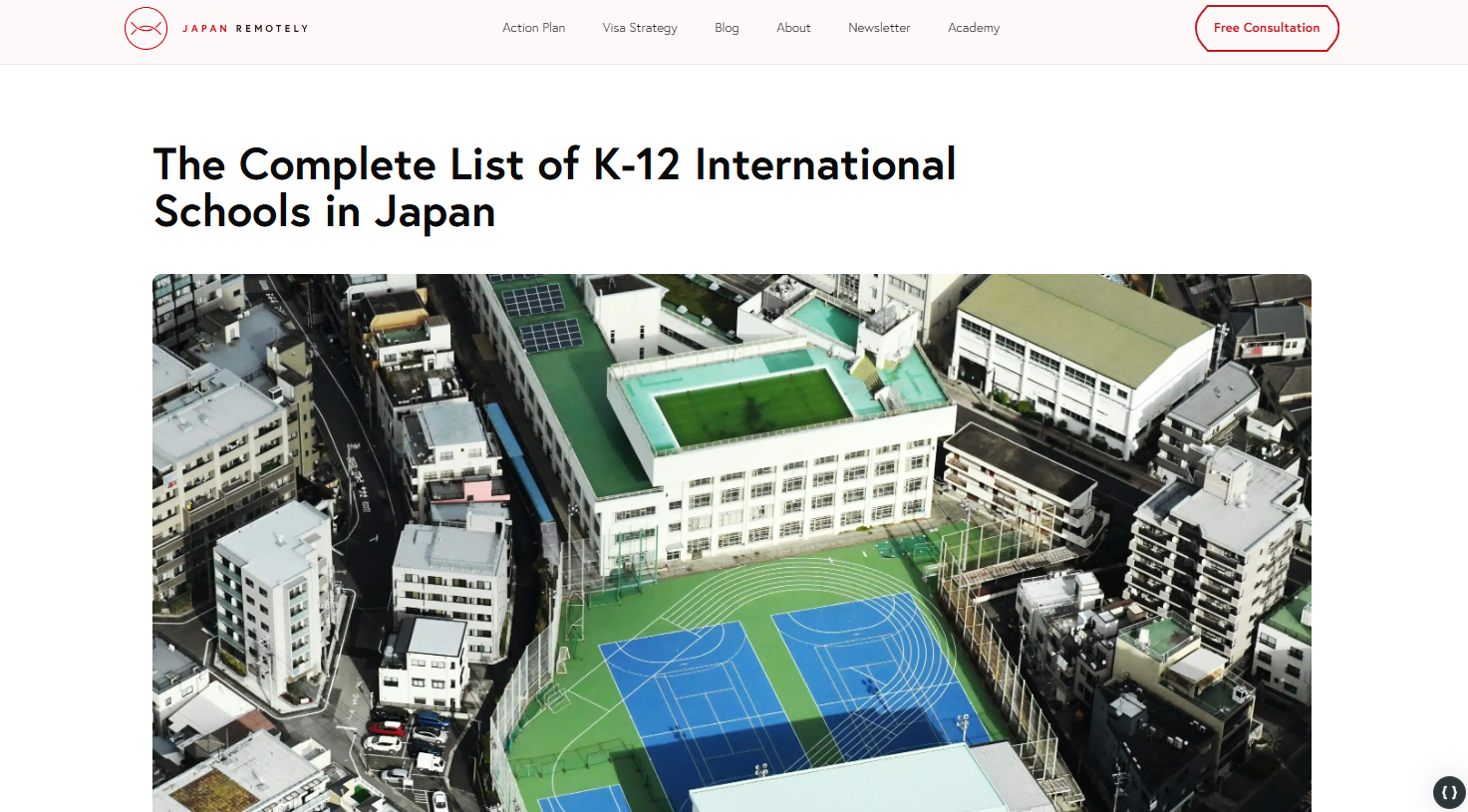Open the Academy section in the navigation
Viewport: 1468px width, 812px height.
tap(974, 28)
